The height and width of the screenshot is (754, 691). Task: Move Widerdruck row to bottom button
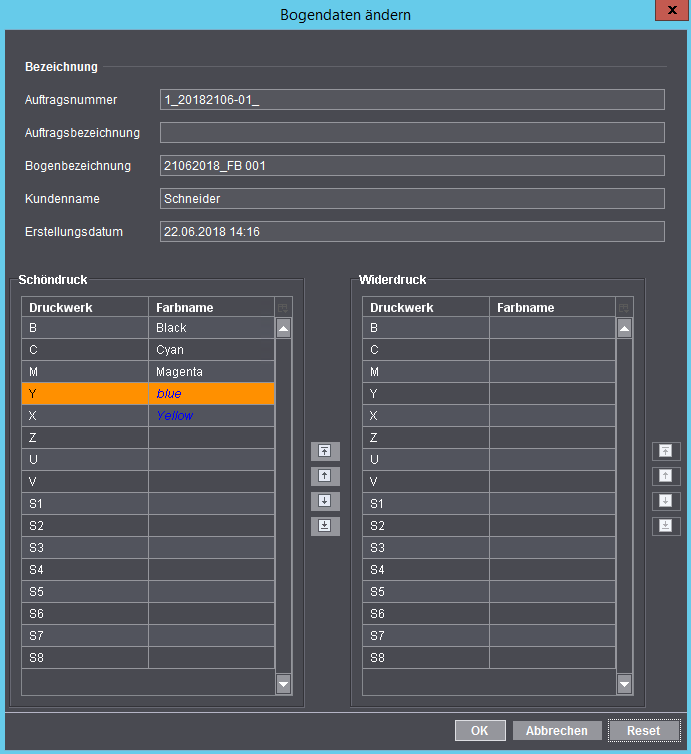(x=666, y=526)
